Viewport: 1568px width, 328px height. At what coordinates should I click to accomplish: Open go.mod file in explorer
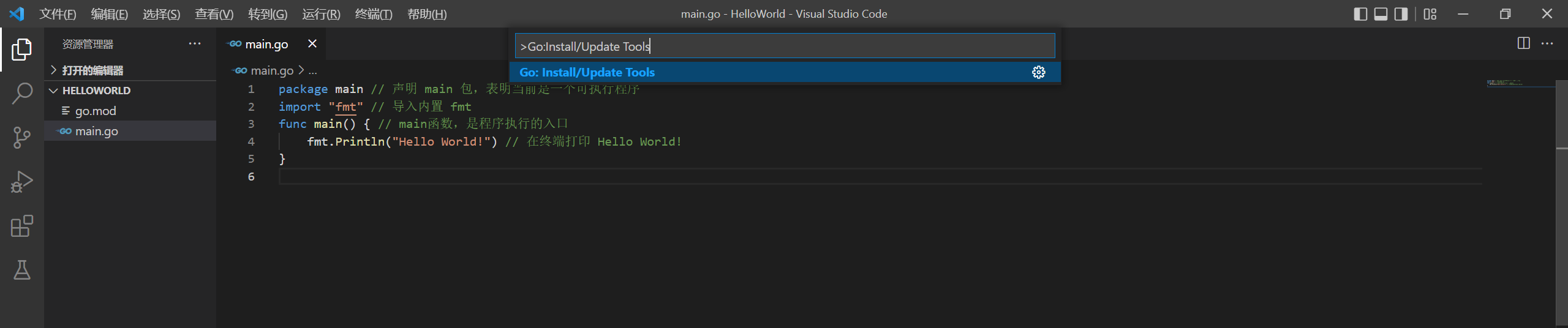(x=96, y=111)
